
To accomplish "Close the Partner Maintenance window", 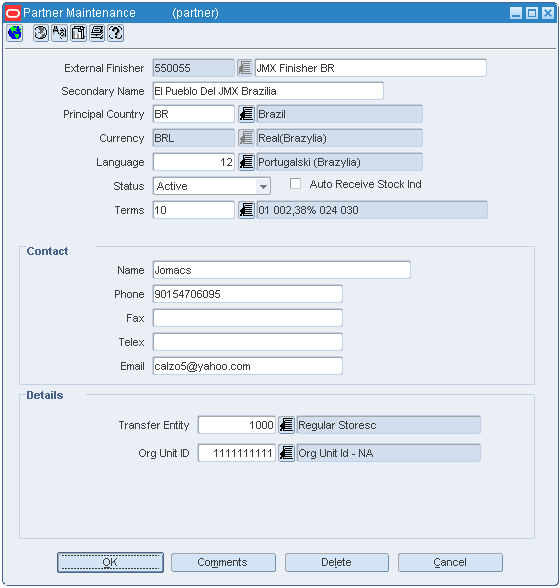I will (x=548, y=13).
